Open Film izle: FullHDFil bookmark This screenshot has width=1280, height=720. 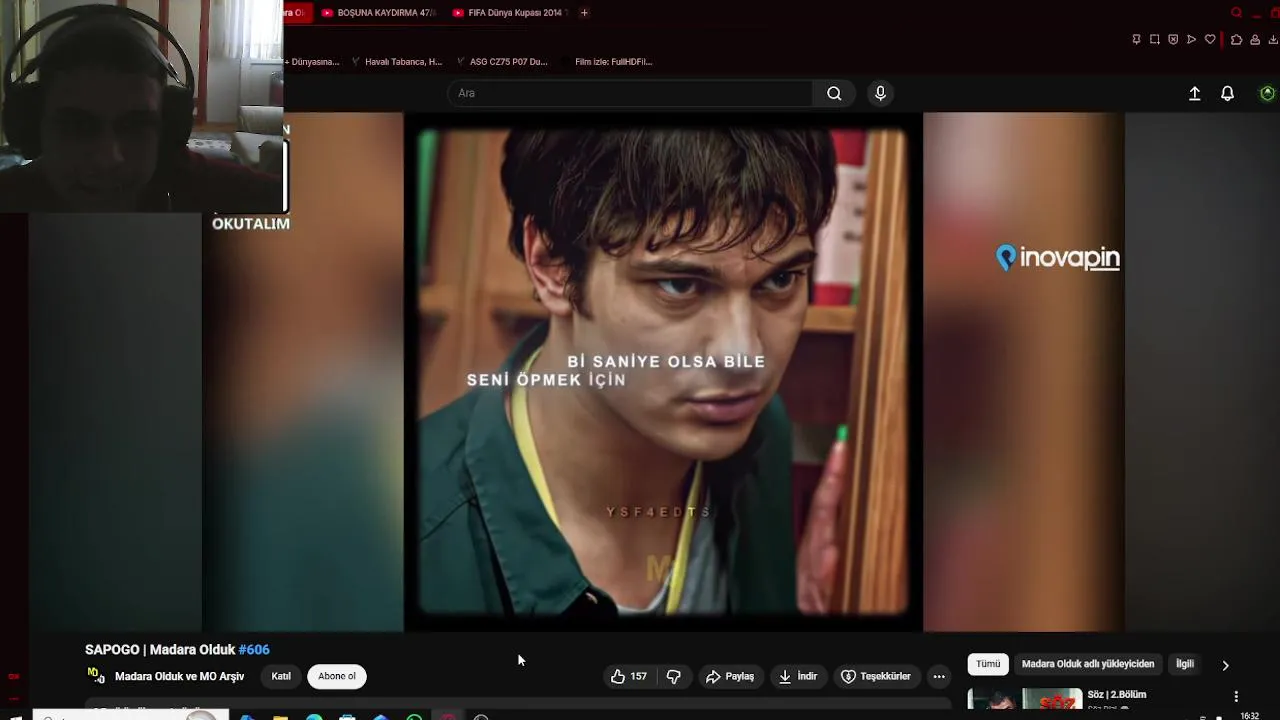pos(607,62)
